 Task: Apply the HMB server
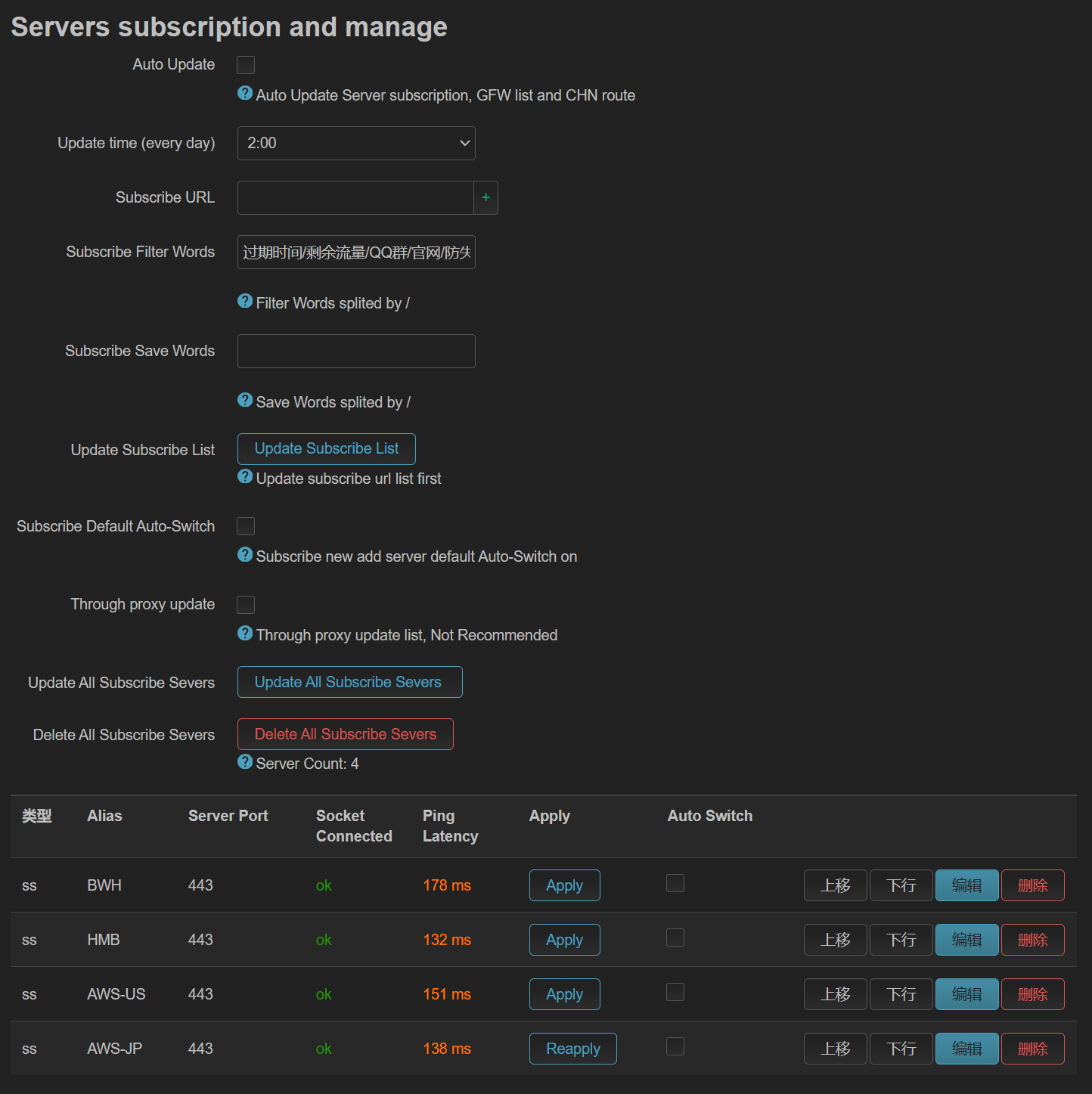[565, 940]
